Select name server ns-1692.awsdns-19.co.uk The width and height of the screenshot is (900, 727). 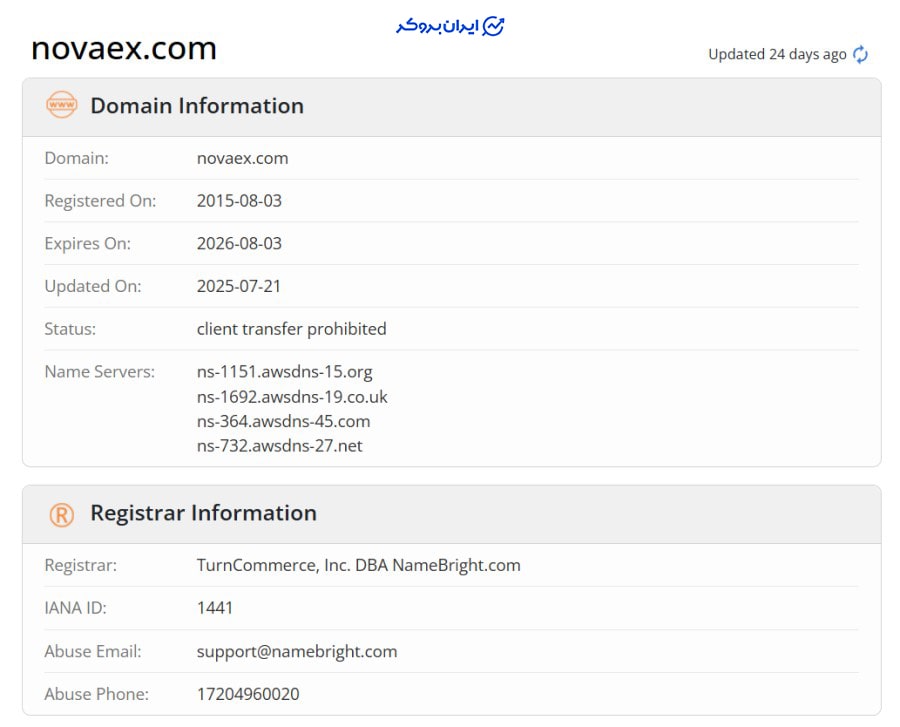click(x=292, y=396)
